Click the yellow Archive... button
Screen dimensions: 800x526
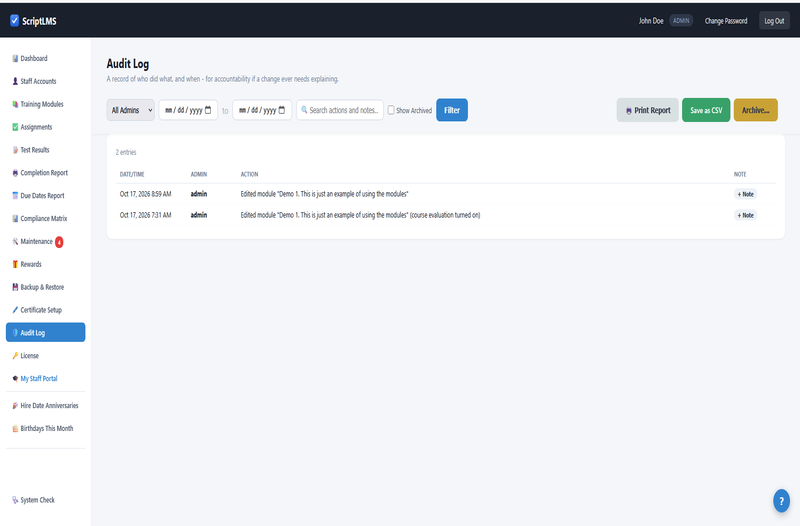click(755, 110)
